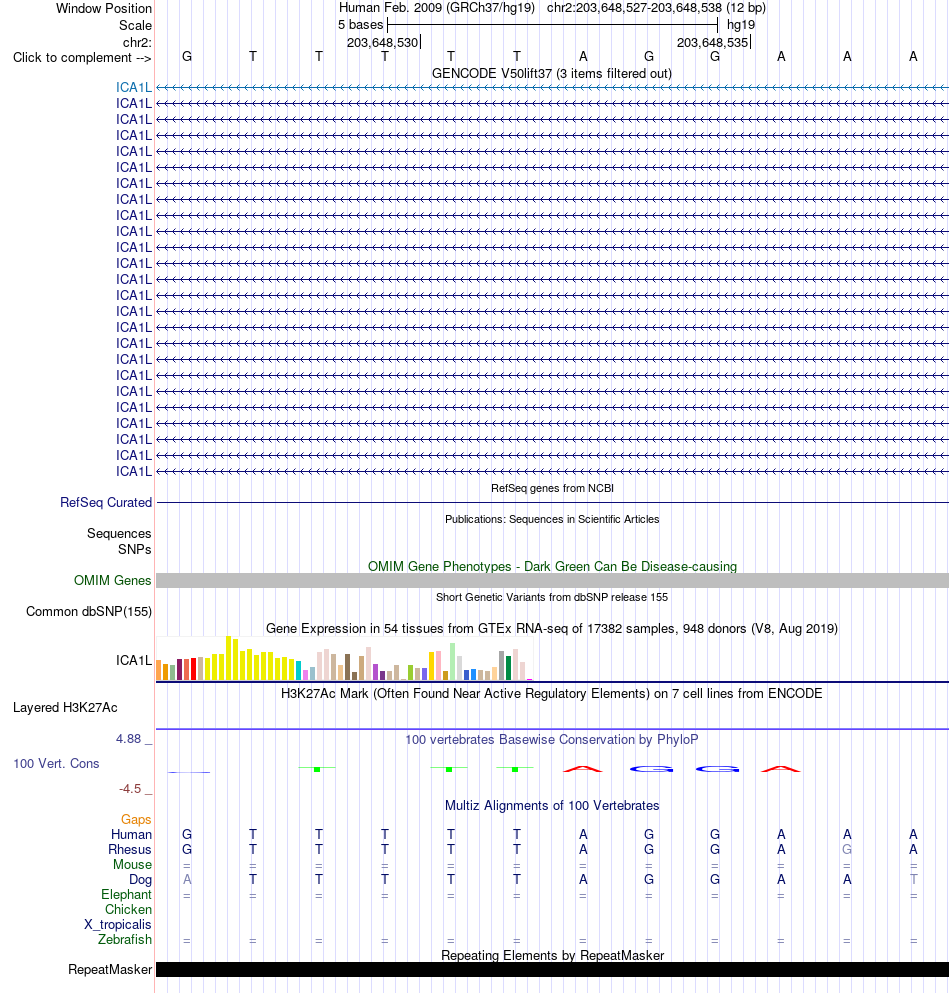The height and width of the screenshot is (993, 950).
Task: Click the Layered H3K27Ac track label
Action: pos(65,707)
